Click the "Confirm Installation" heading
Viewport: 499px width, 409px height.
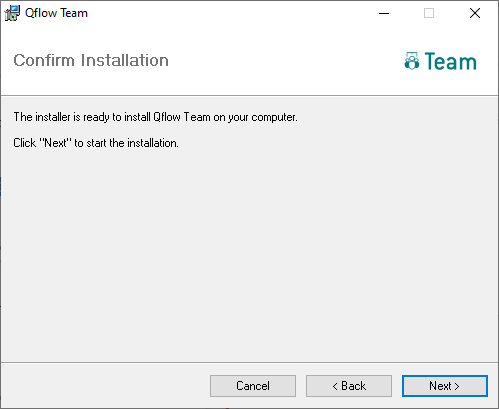tap(91, 61)
